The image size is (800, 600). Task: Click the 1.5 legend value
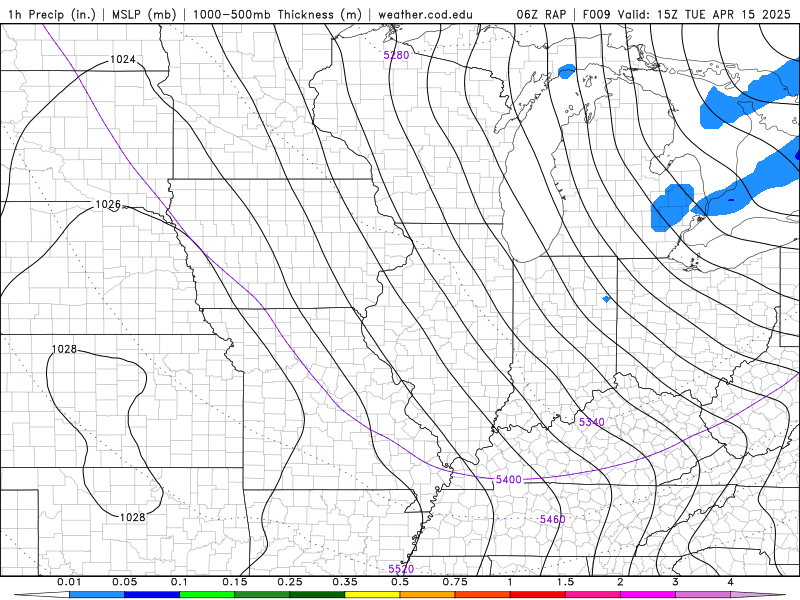[x=565, y=582]
